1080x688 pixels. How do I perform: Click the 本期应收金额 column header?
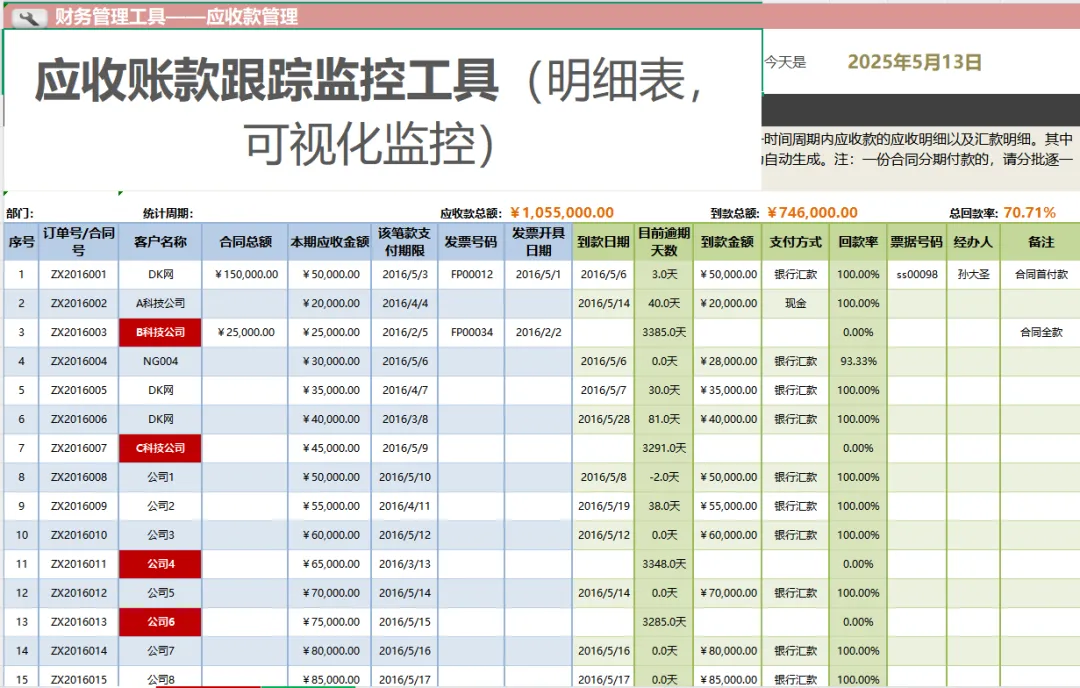coord(330,242)
